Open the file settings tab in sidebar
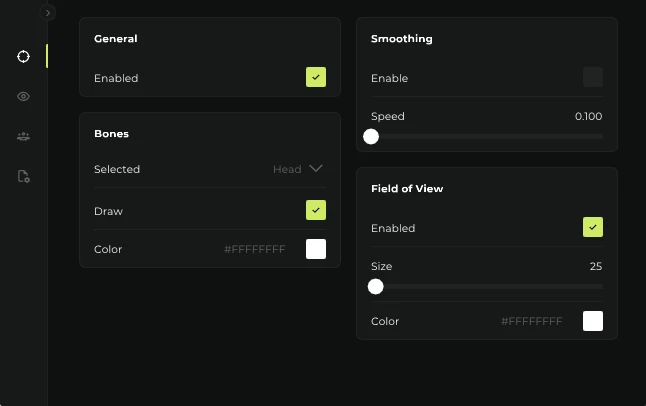The width and height of the screenshot is (646, 406). [x=23, y=176]
